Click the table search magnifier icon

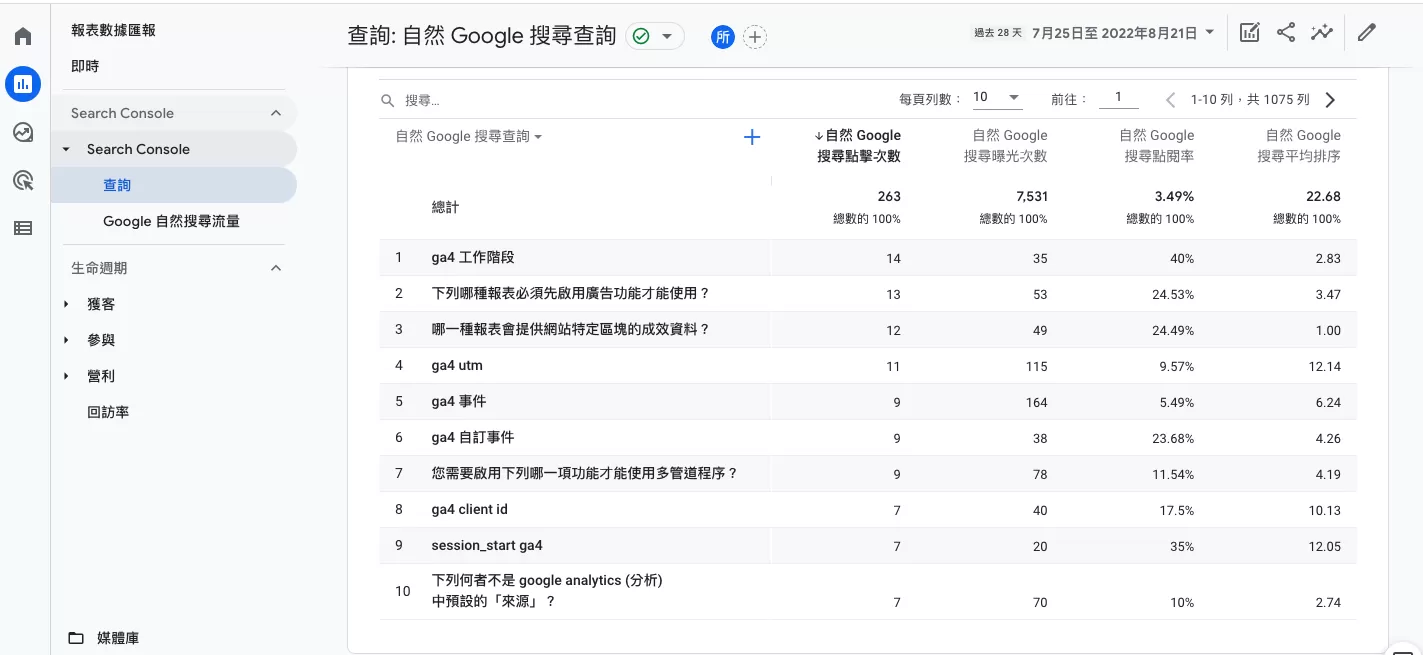coord(388,101)
